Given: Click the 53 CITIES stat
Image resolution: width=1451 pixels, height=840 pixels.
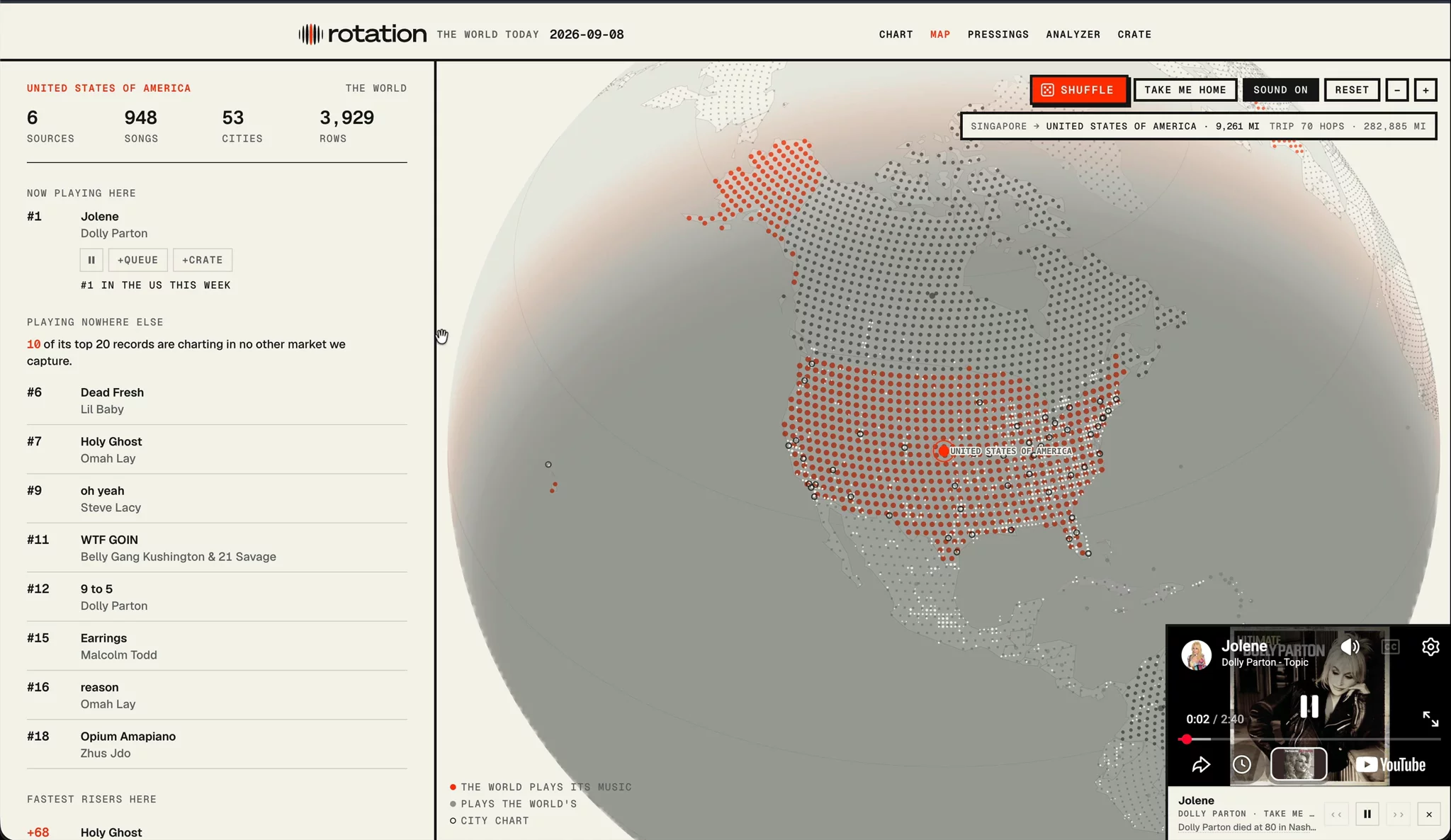Looking at the screenshot, I should [x=242, y=126].
